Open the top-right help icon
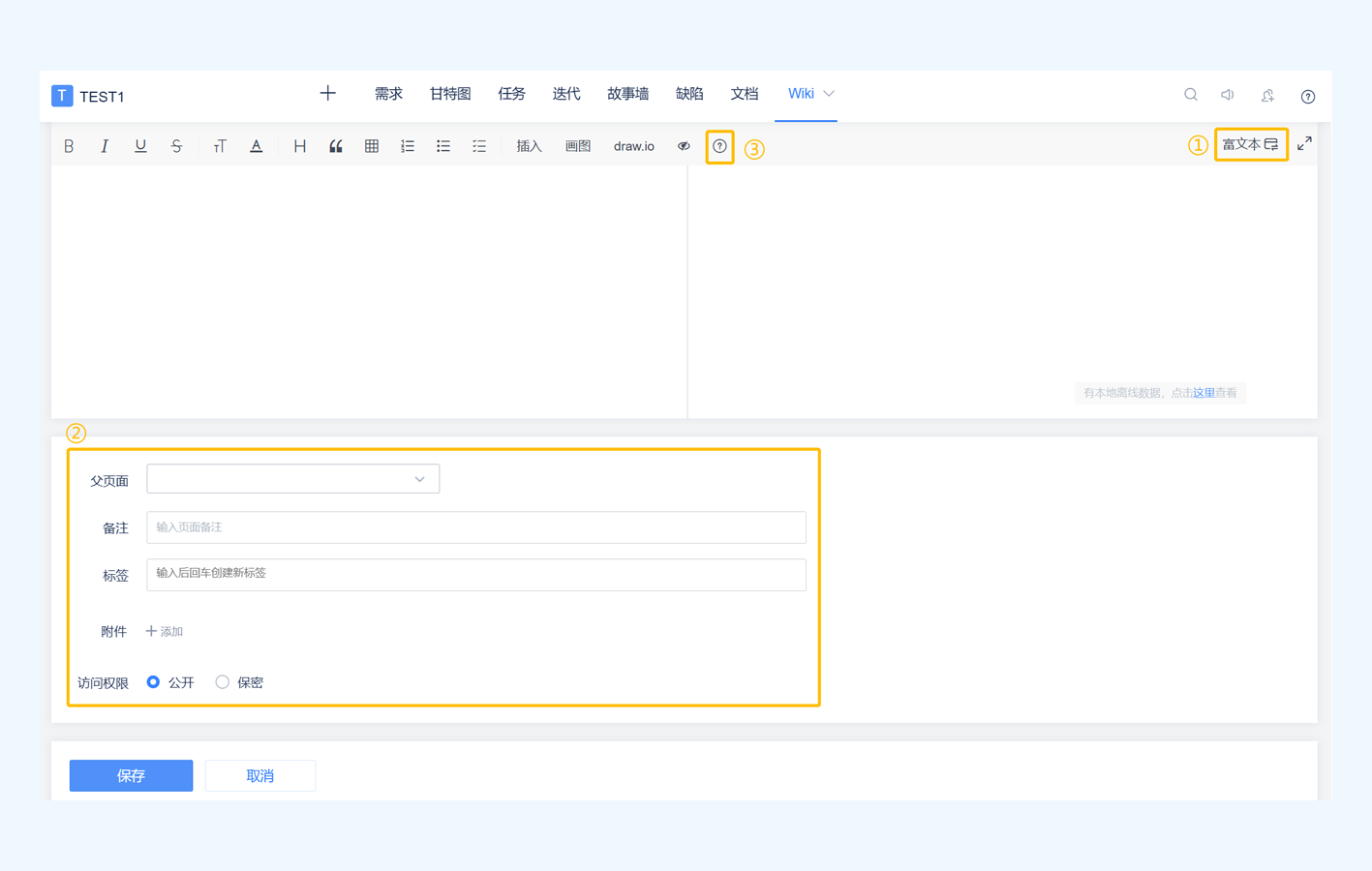This screenshot has width=1372, height=871. [1308, 96]
